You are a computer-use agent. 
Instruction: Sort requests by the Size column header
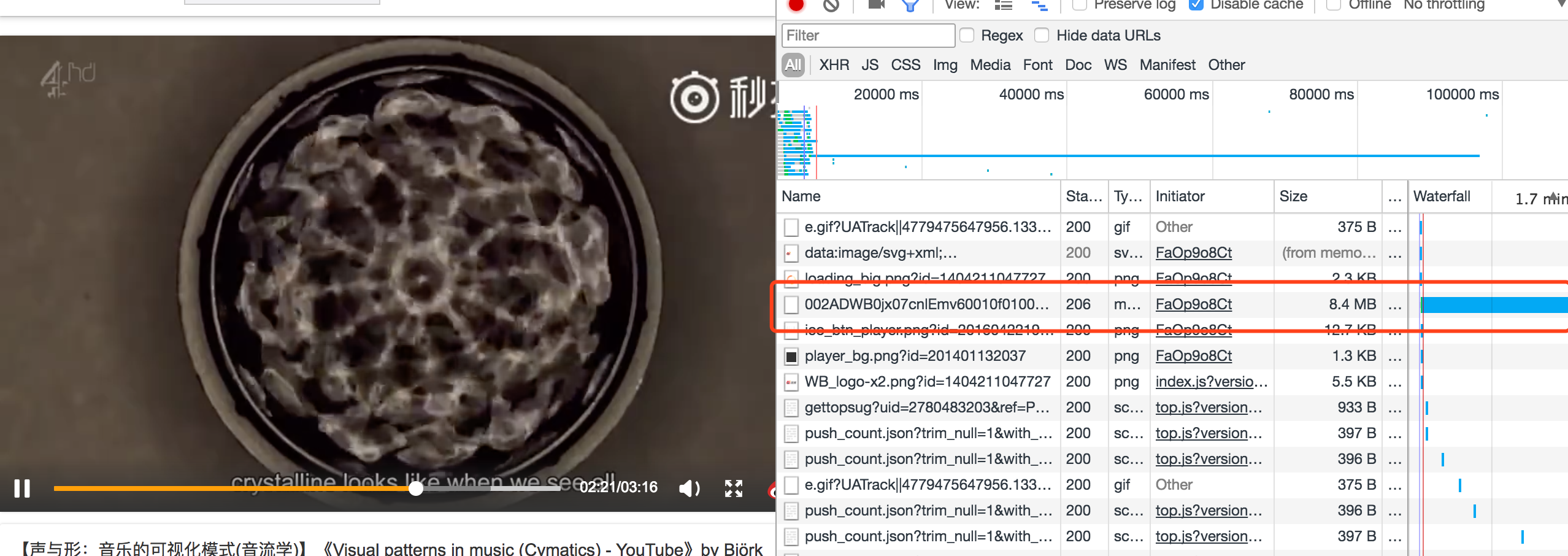tap(1293, 196)
